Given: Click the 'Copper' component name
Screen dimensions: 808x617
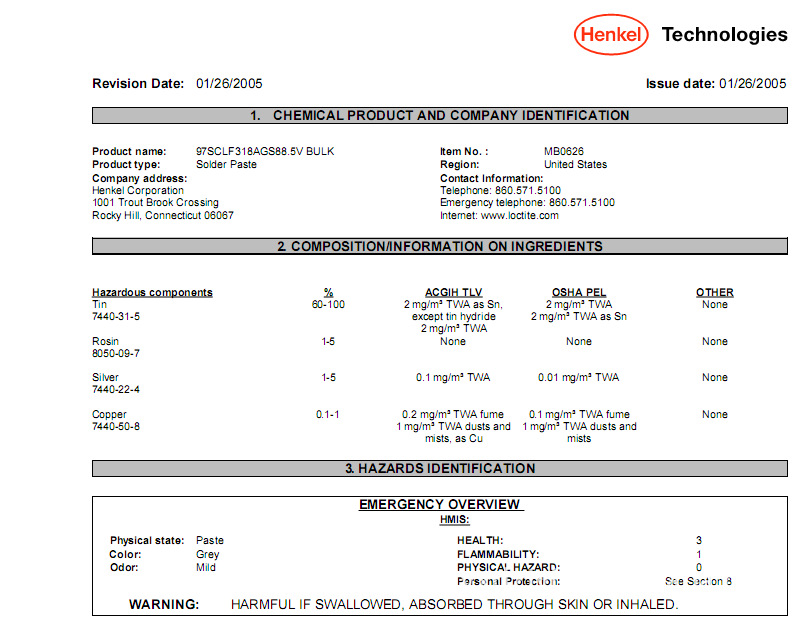Looking at the screenshot, I should click(109, 414).
